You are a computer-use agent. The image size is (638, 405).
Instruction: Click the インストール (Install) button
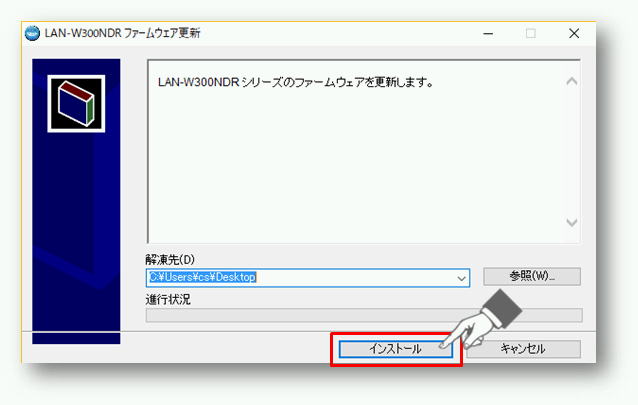[x=395, y=349]
